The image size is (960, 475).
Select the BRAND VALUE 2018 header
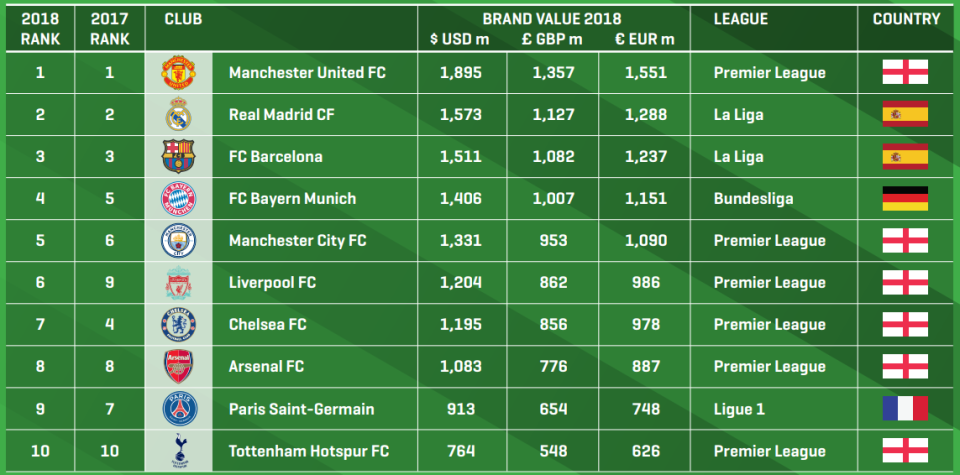(x=552, y=19)
